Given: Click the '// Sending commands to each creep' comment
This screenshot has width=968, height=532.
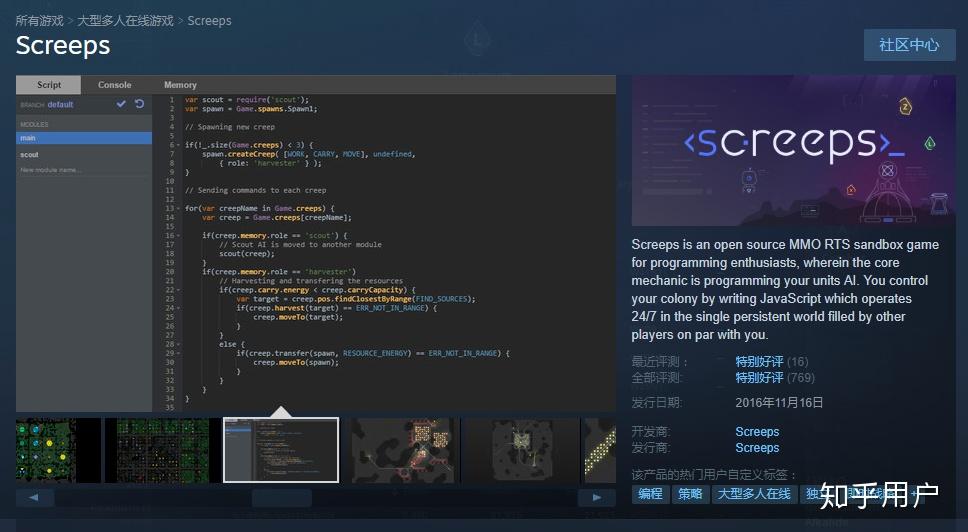Looking at the screenshot, I should 256,190.
